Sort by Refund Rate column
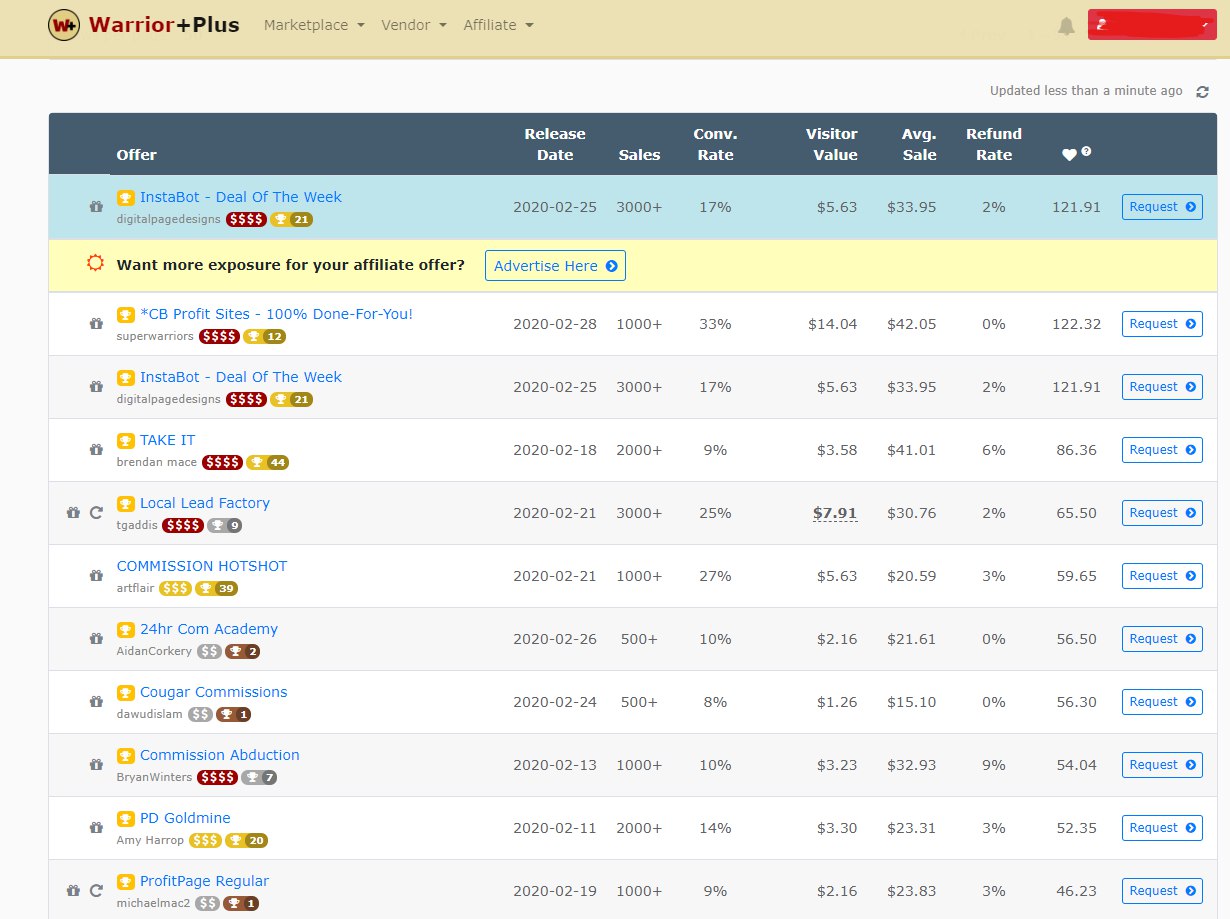Viewport: 1230px width, 919px height. pos(994,144)
